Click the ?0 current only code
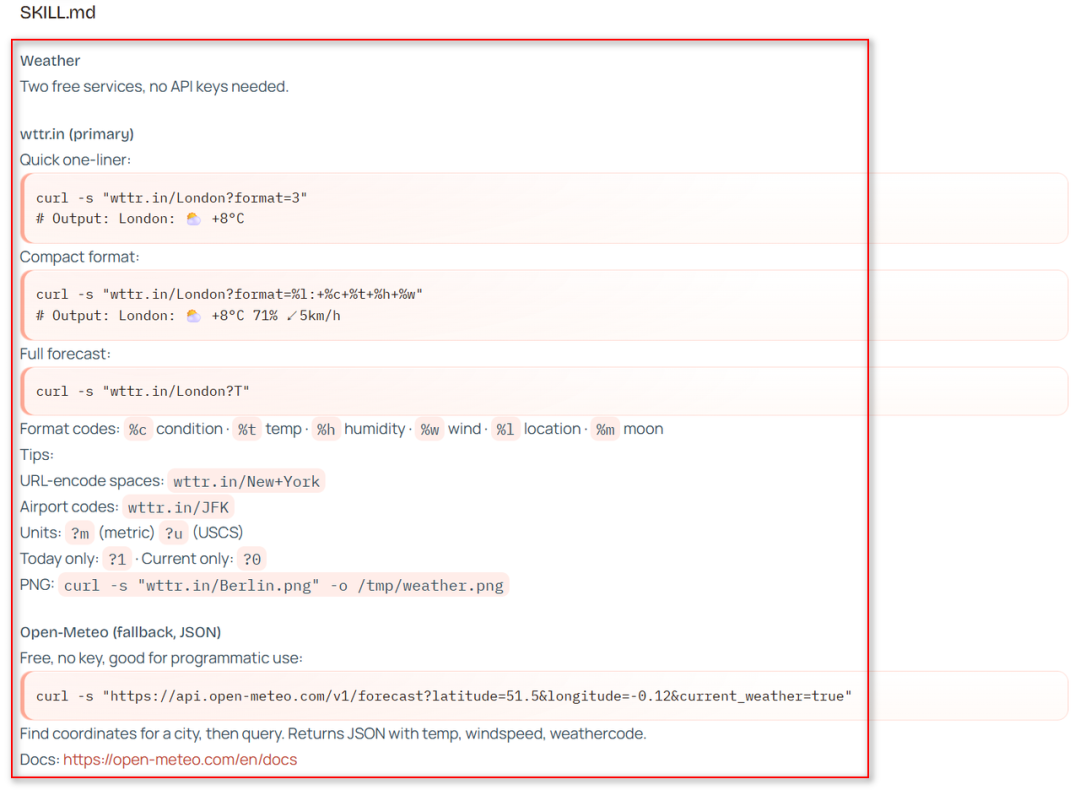Image resolution: width=1080 pixels, height=790 pixels. (252, 559)
